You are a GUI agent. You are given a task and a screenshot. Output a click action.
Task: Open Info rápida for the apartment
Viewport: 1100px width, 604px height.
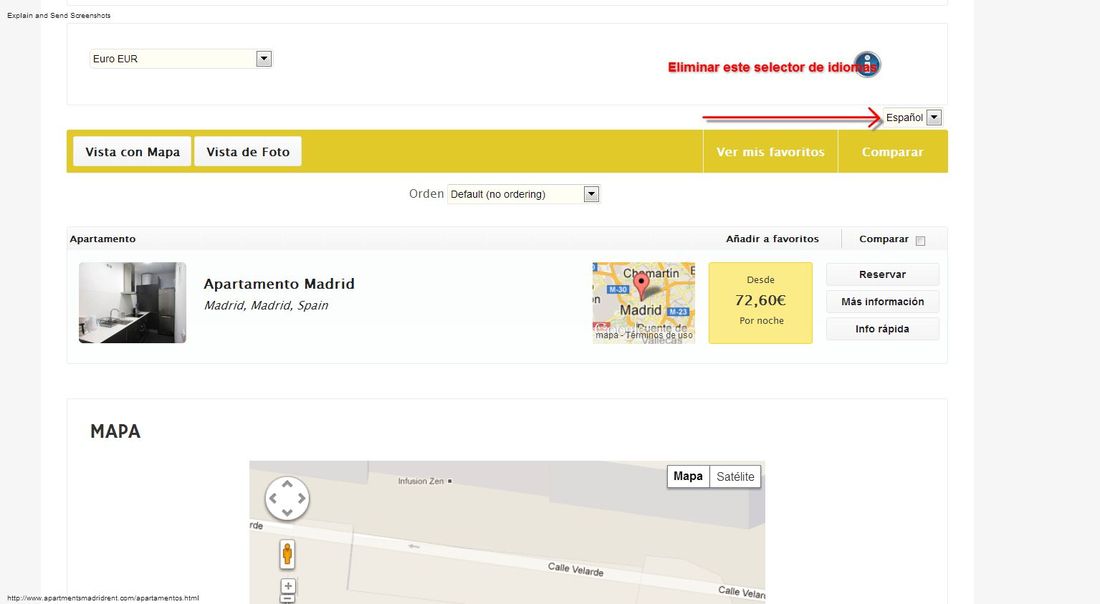[x=883, y=329]
